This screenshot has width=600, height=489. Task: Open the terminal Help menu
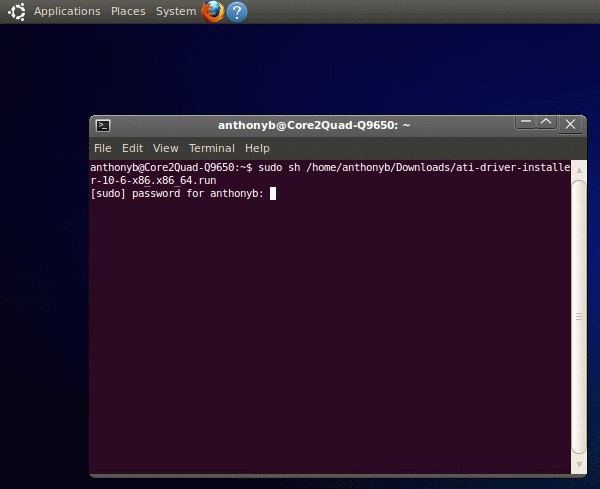pyautogui.click(x=257, y=148)
